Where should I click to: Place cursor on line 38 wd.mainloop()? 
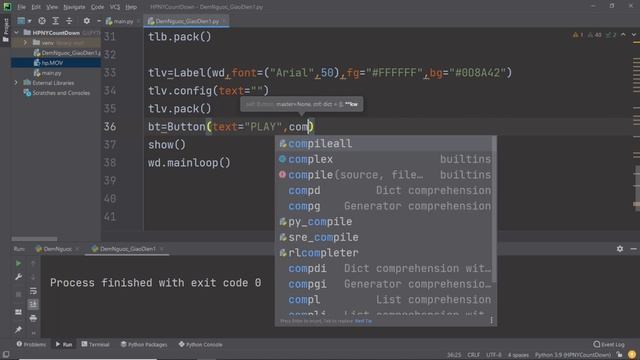pos(189,163)
